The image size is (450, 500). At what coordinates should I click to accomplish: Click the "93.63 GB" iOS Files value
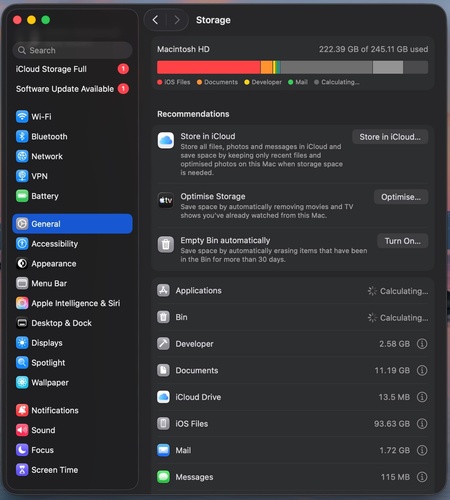392,424
